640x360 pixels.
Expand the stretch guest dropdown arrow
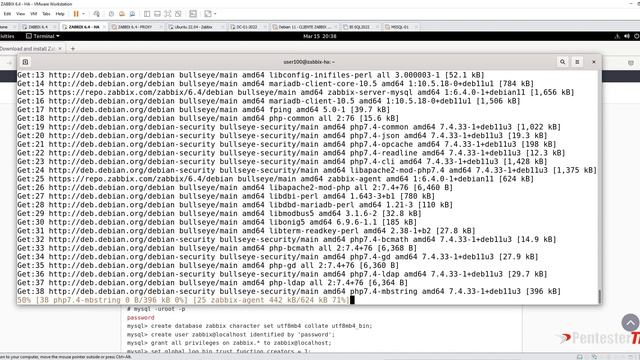(x=215, y=13)
